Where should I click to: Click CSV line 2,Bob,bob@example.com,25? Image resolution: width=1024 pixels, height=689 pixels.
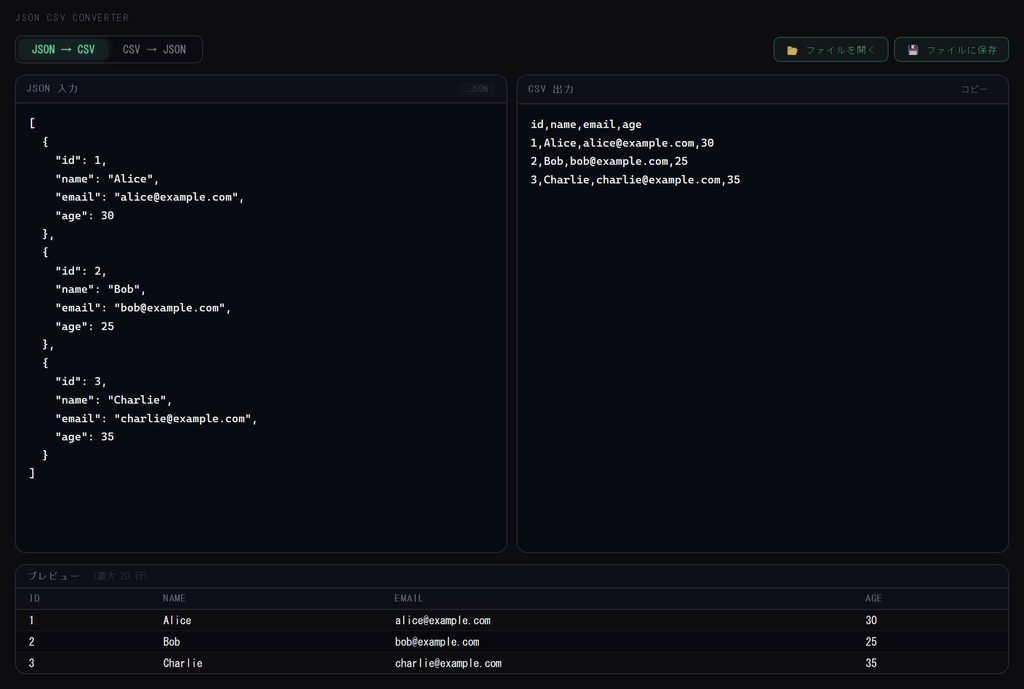point(609,161)
